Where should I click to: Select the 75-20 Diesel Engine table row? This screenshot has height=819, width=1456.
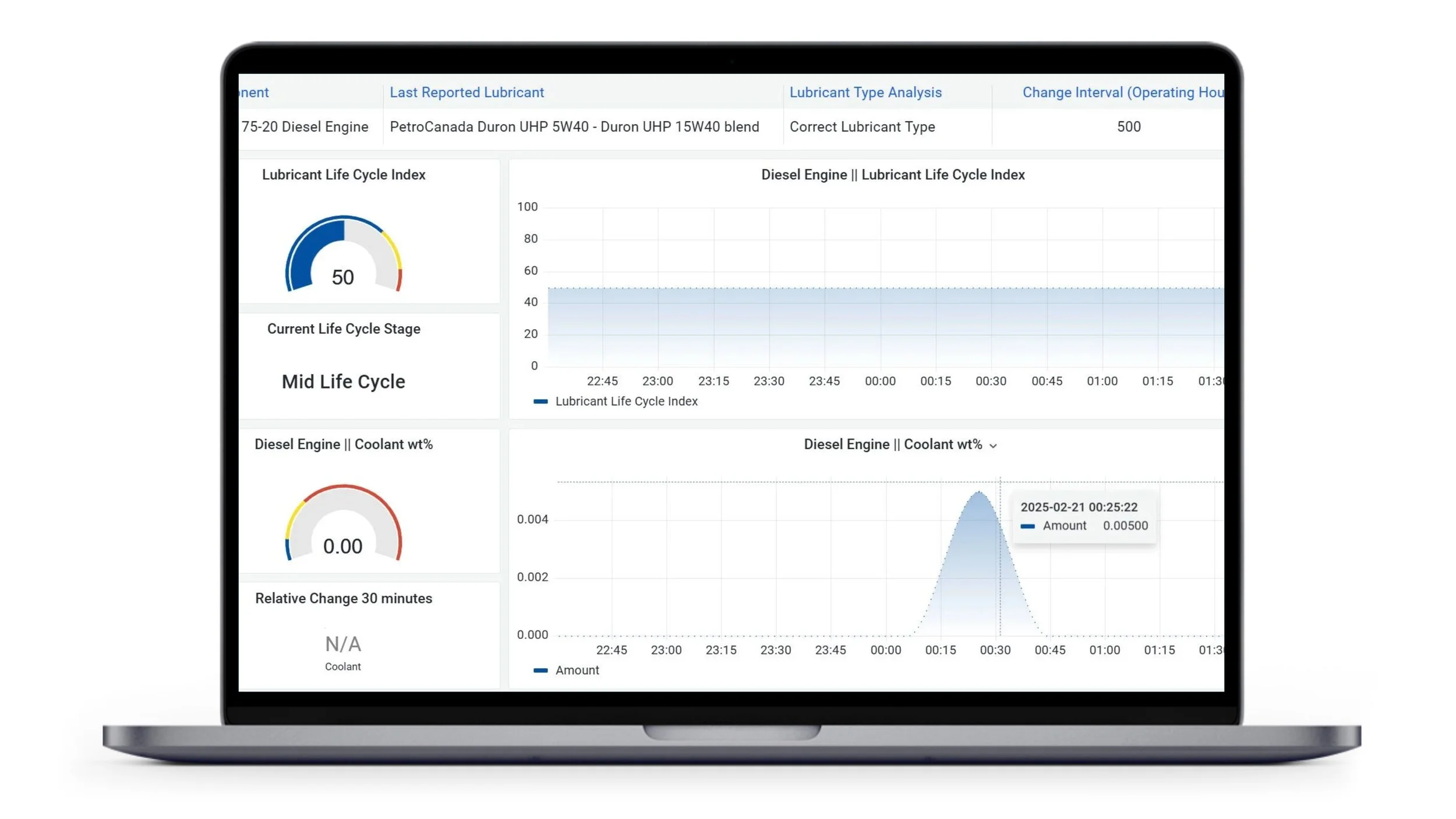click(x=305, y=126)
